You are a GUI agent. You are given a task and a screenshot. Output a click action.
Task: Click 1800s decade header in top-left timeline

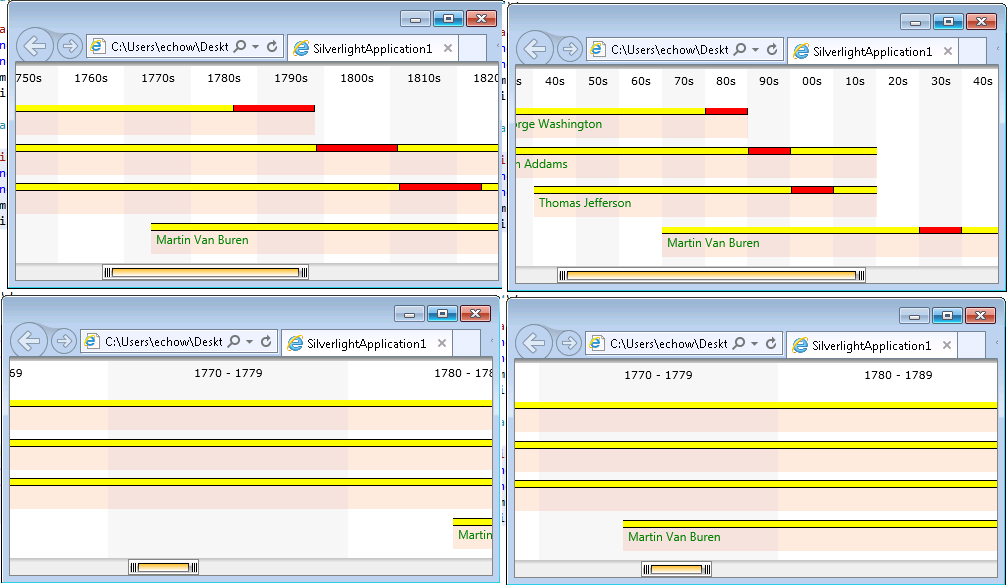357,78
